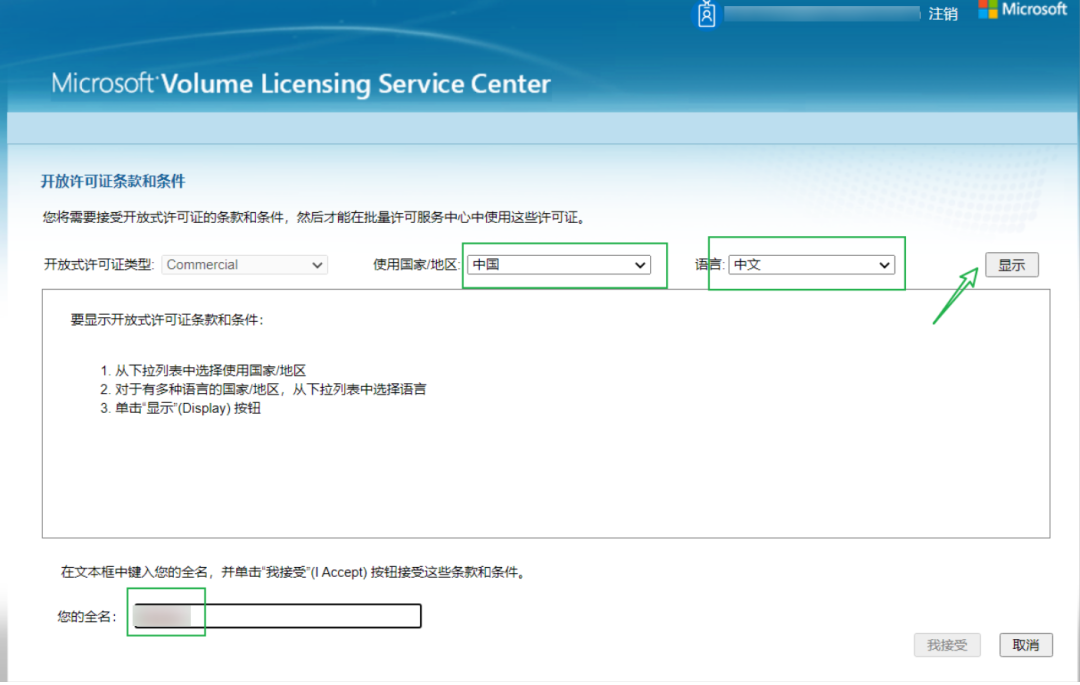This screenshot has width=1080, height=685.
Task: Click the Microsoft Volume Licensing Service Center title
Action: click(x=301, y=84)
